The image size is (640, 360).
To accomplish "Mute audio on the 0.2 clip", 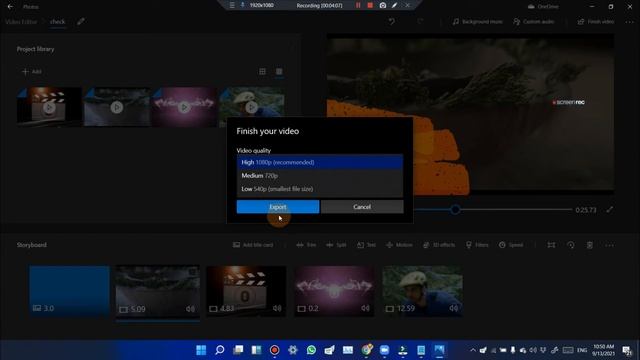I will coord(365,308).
